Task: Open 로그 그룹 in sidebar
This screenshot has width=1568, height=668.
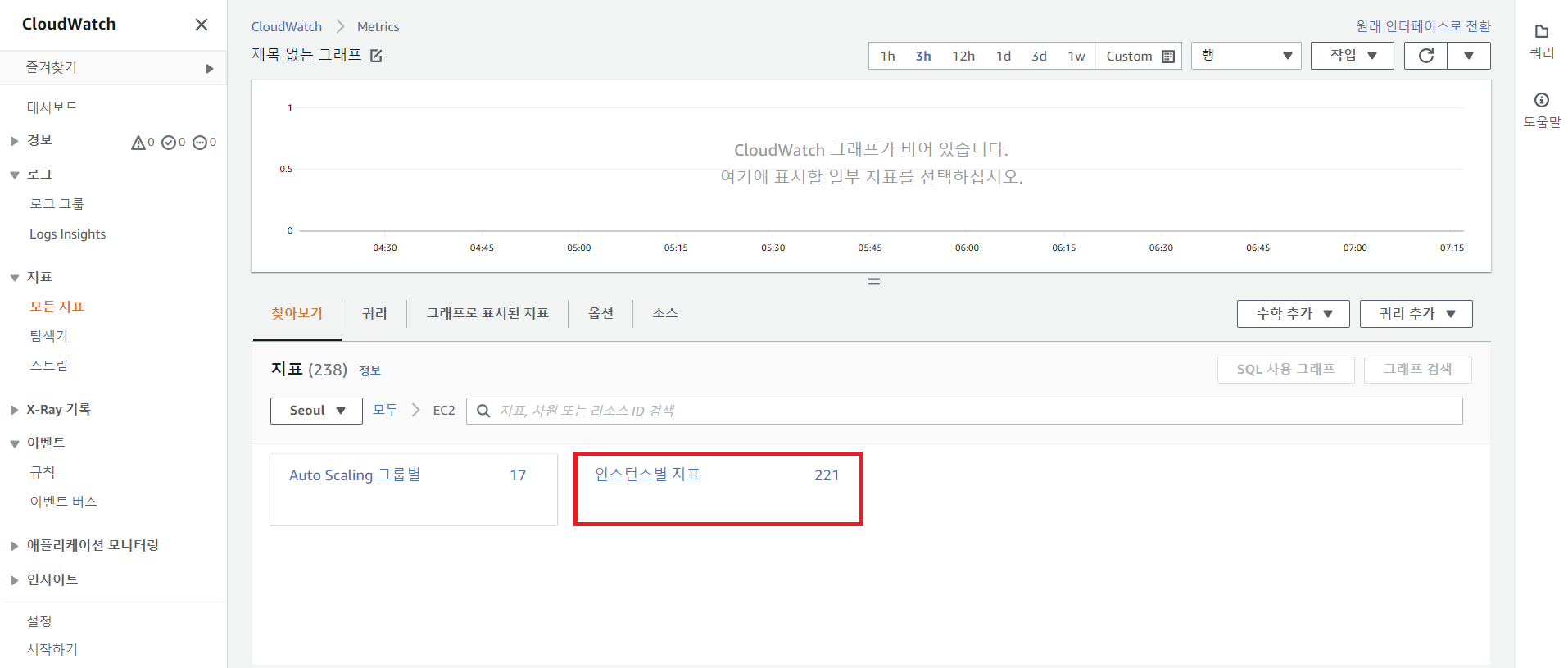Action: click(x=57, y=204)
